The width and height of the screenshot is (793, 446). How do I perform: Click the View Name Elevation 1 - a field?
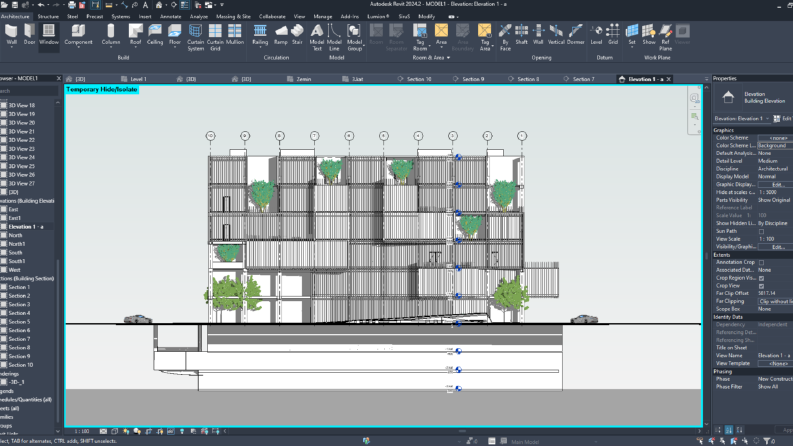(775, 355)
